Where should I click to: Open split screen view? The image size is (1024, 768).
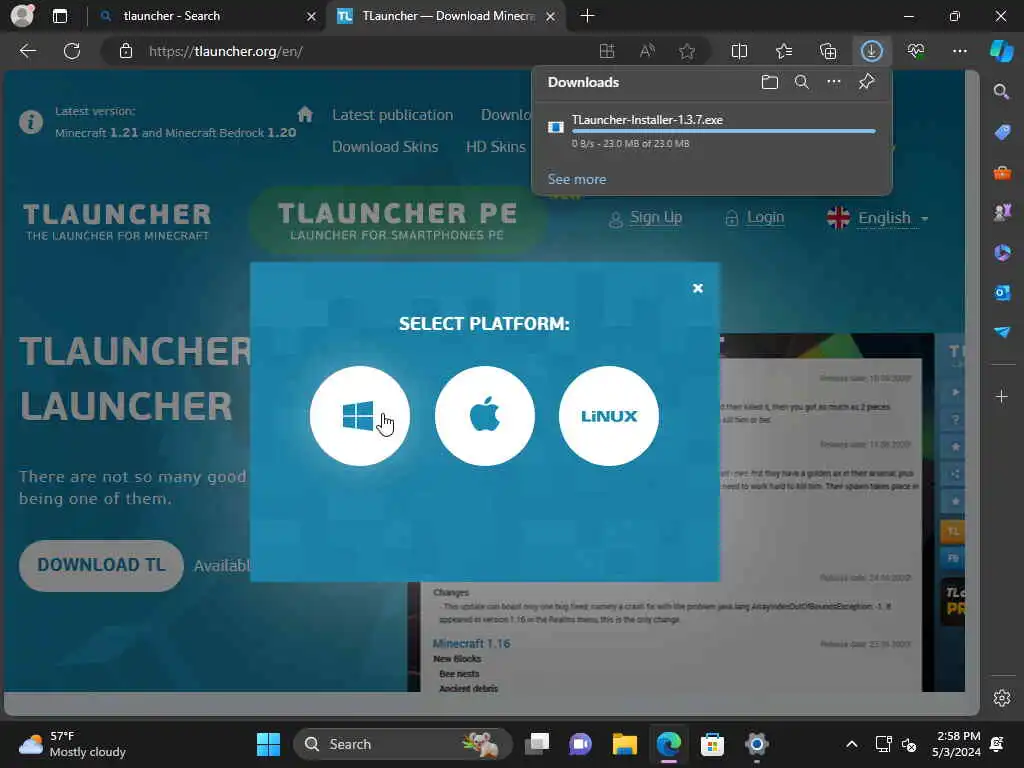point(739,51)
